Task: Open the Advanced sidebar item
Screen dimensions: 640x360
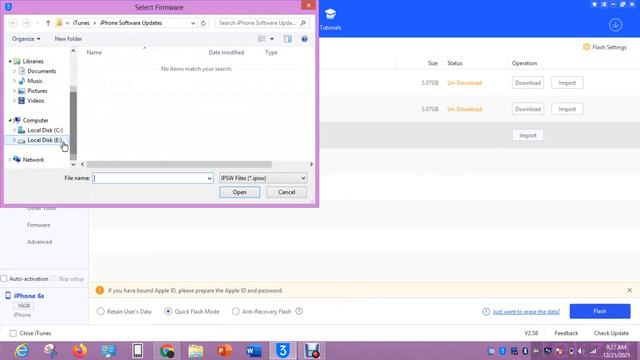Action: (x=40, y=242)
